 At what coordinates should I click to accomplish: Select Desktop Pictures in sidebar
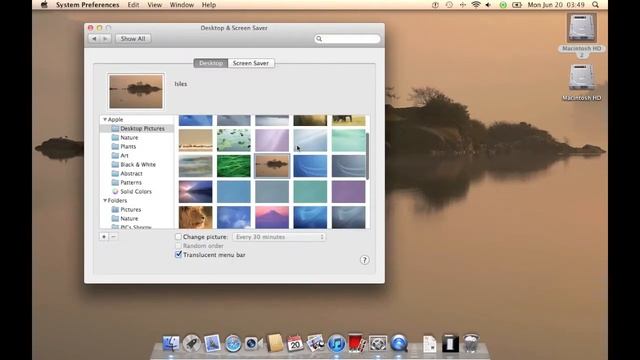[137, 129]
